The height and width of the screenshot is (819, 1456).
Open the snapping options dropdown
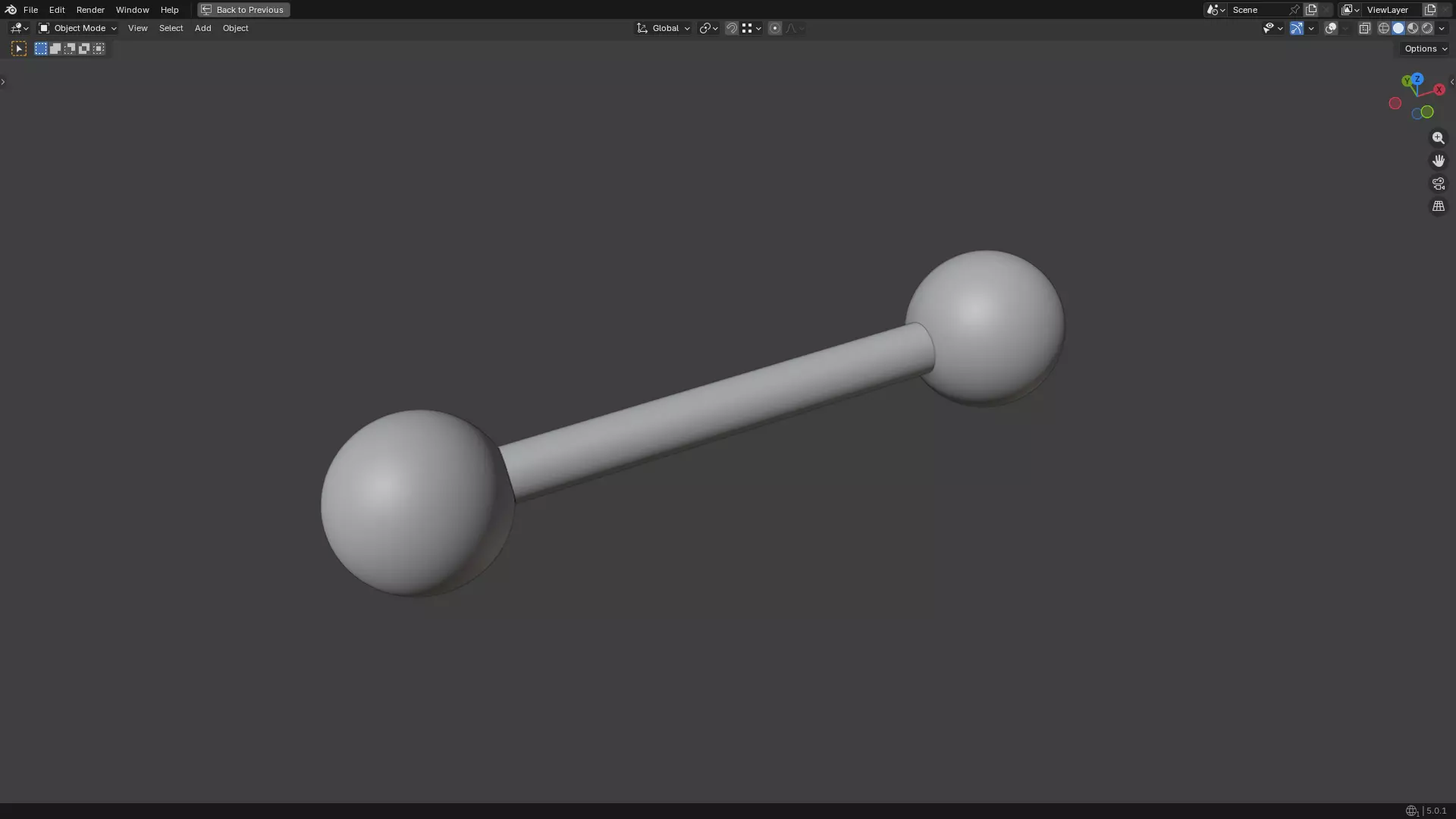click(x=752, y=28)
